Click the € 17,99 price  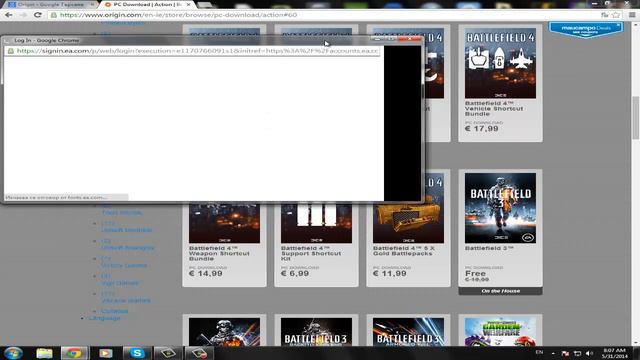click(x=482, y=129)
